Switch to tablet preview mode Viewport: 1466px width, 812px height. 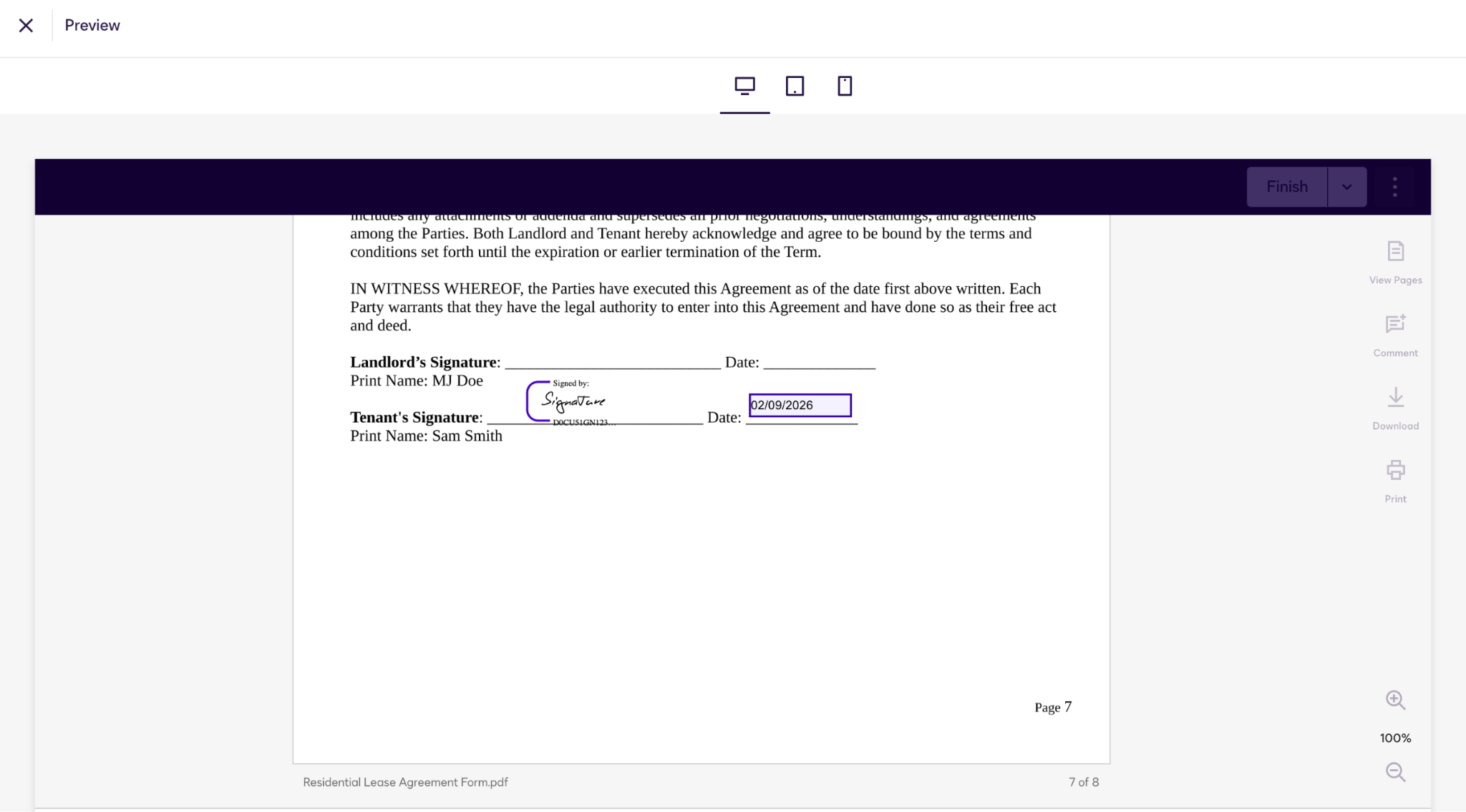coord(795,86)
